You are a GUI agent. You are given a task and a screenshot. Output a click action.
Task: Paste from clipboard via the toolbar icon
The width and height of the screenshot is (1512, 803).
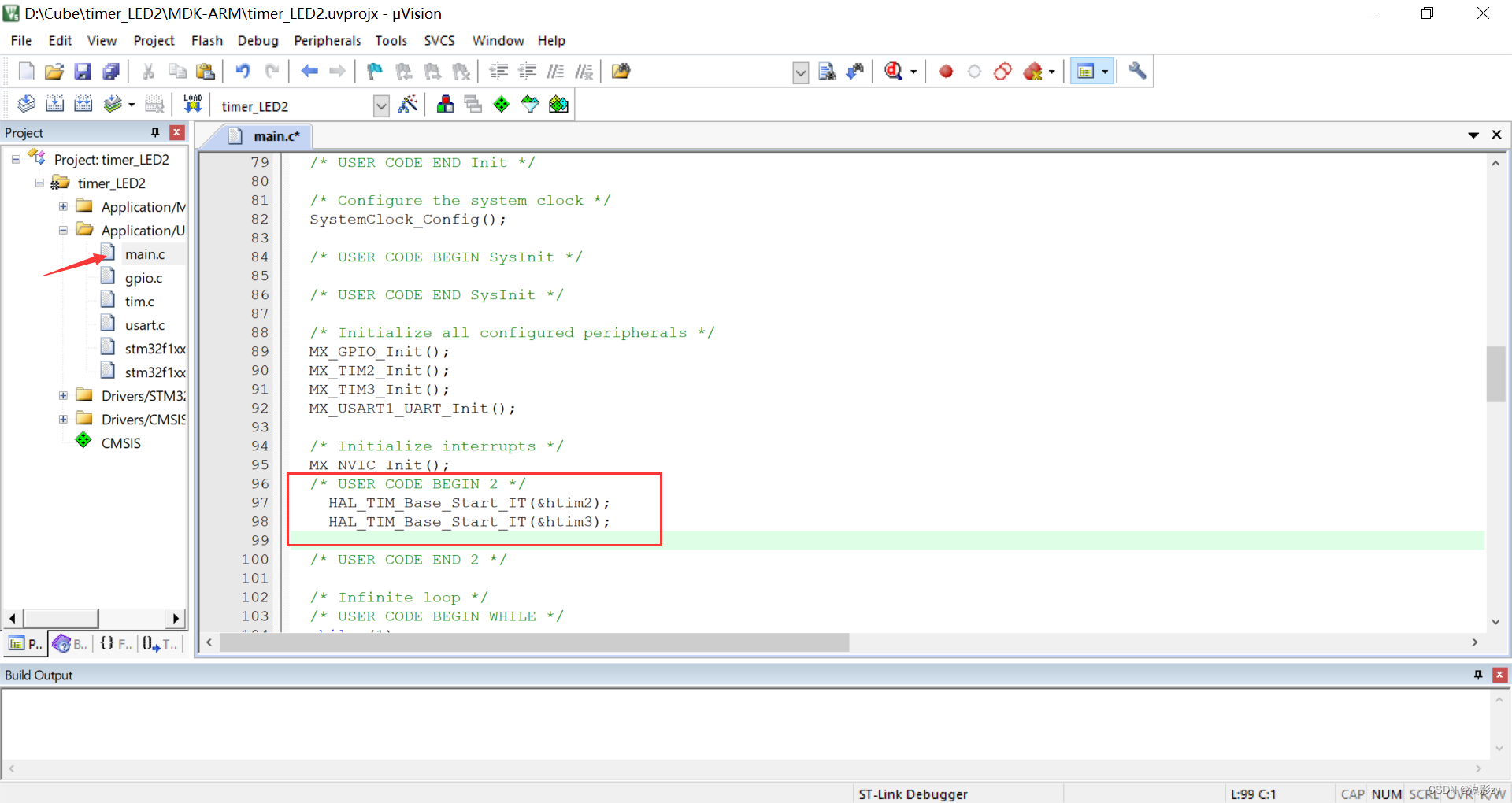(x=206, y=72)
